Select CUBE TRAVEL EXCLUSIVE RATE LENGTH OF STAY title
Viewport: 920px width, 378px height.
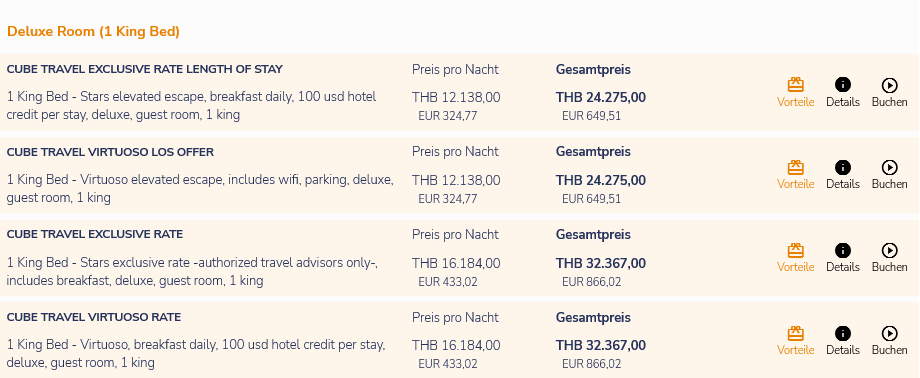[x=145, y=69]
